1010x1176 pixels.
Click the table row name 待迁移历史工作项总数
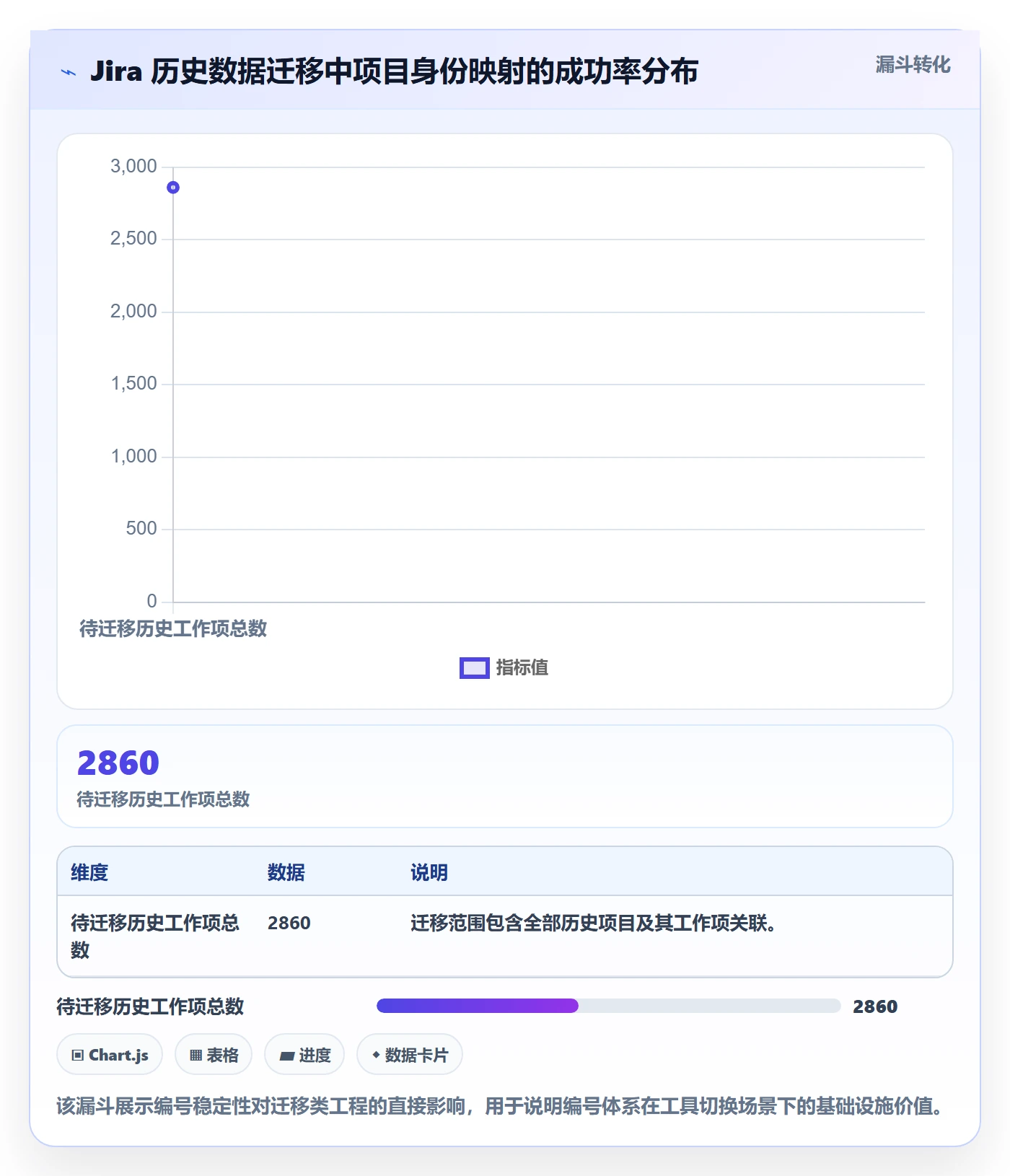point(155,936)
